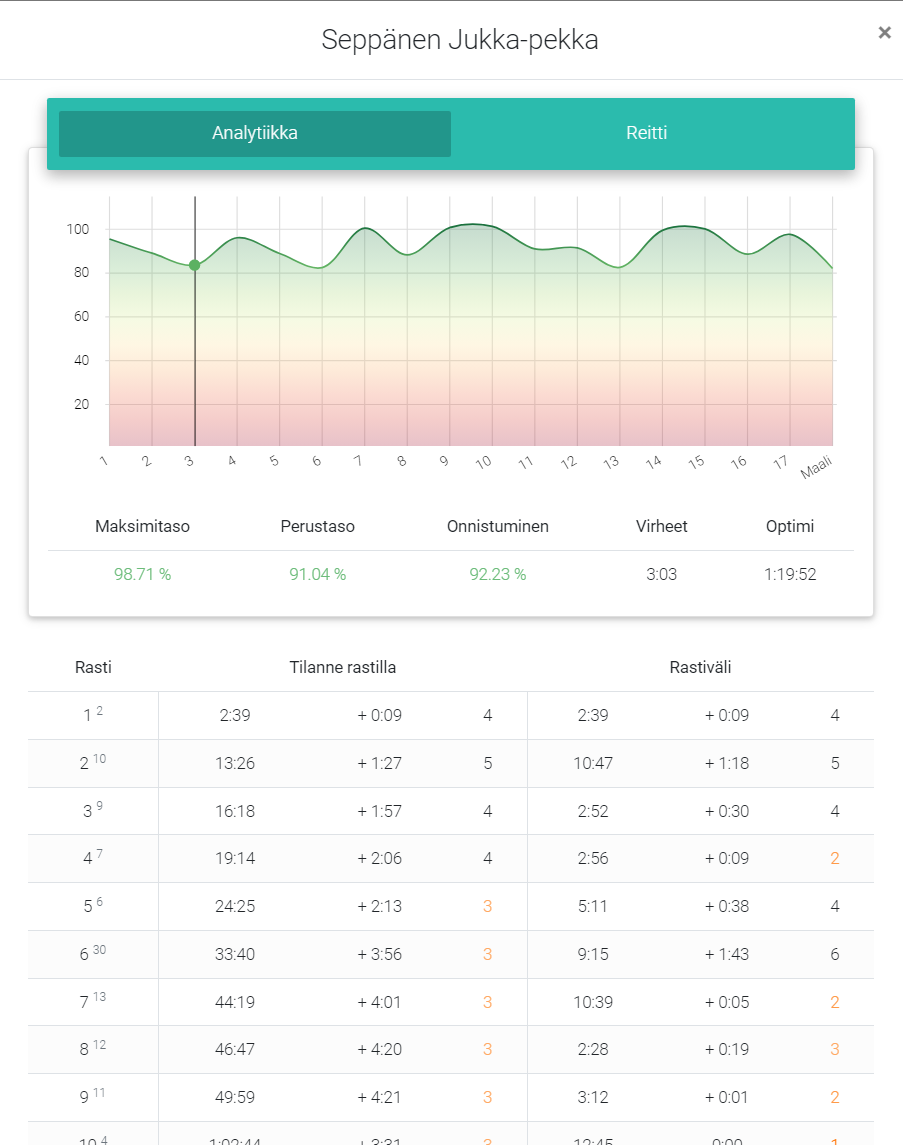Close the Seppänen Jukka-pekka dialog

tap(884, 33)
